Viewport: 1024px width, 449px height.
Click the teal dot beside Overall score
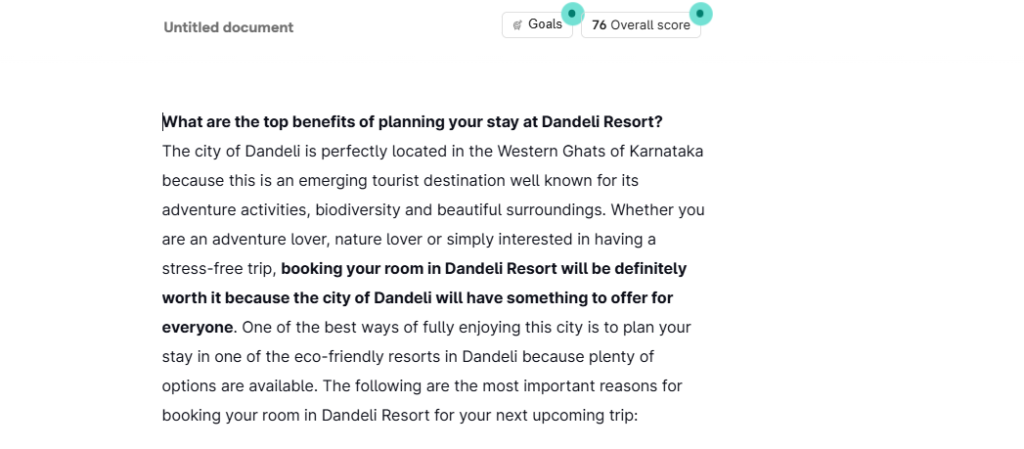point(701,13)
